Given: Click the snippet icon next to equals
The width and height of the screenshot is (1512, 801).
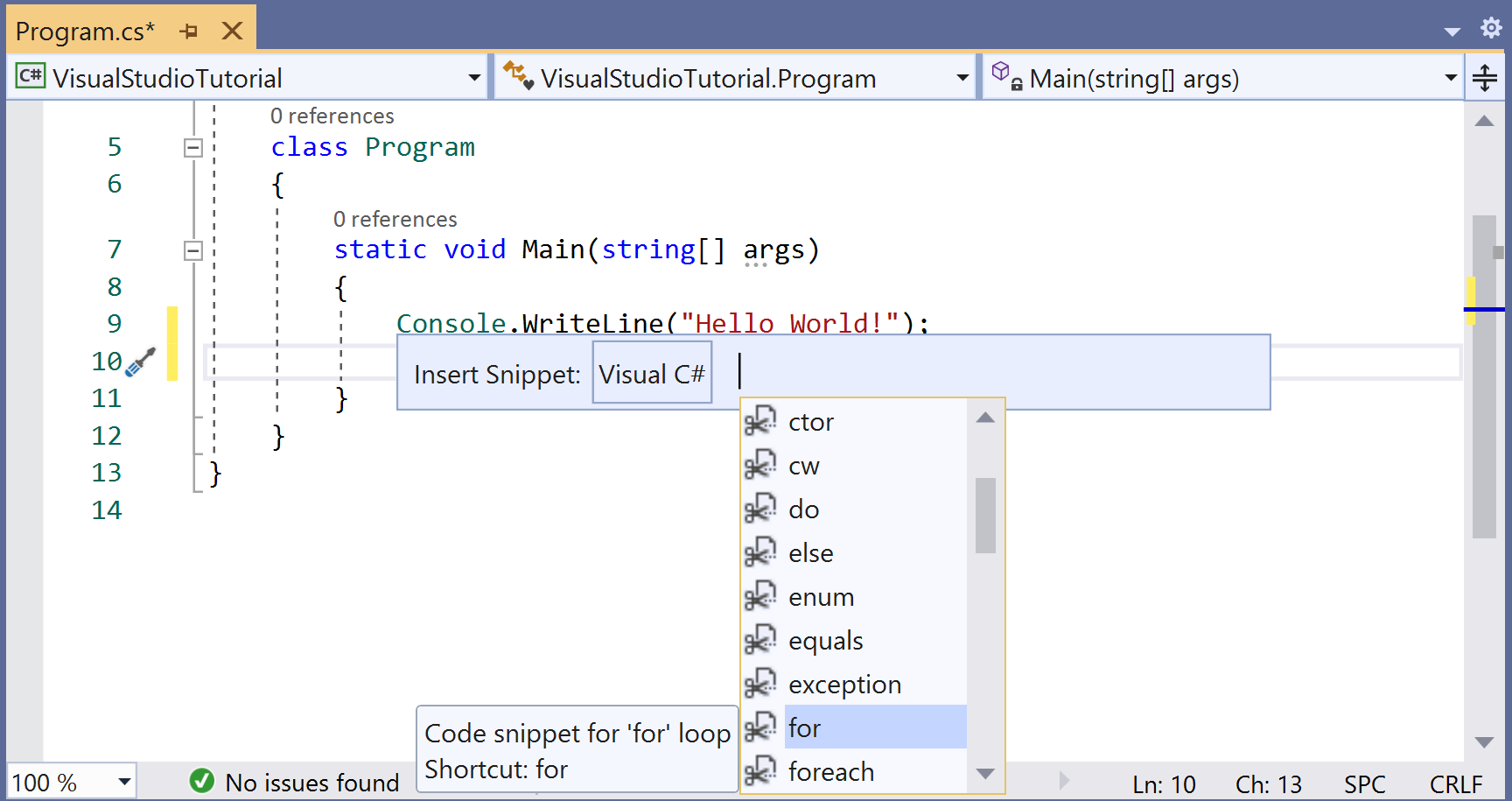Looking at the screenshot, I should pos(760,640).
